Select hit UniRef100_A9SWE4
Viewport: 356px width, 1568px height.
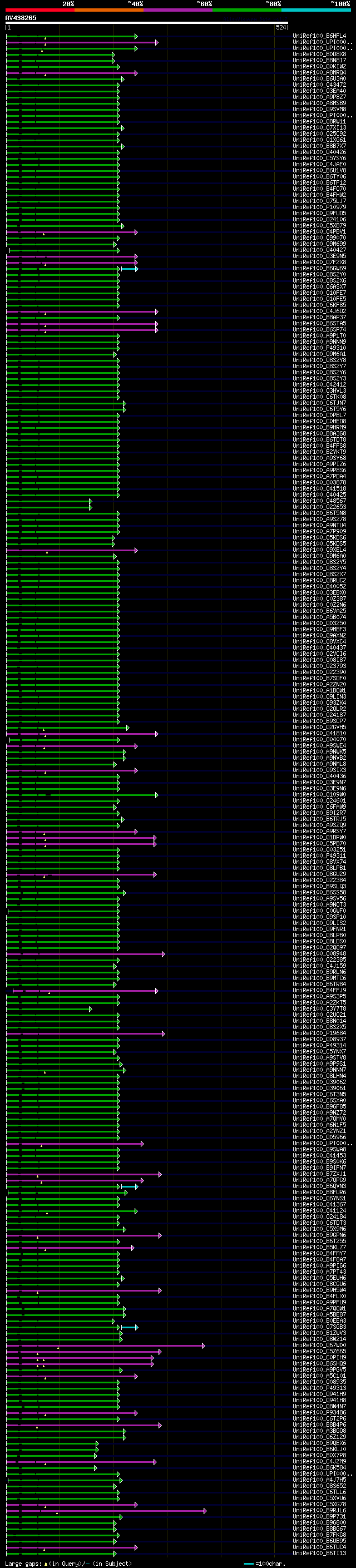pos(319,745)
